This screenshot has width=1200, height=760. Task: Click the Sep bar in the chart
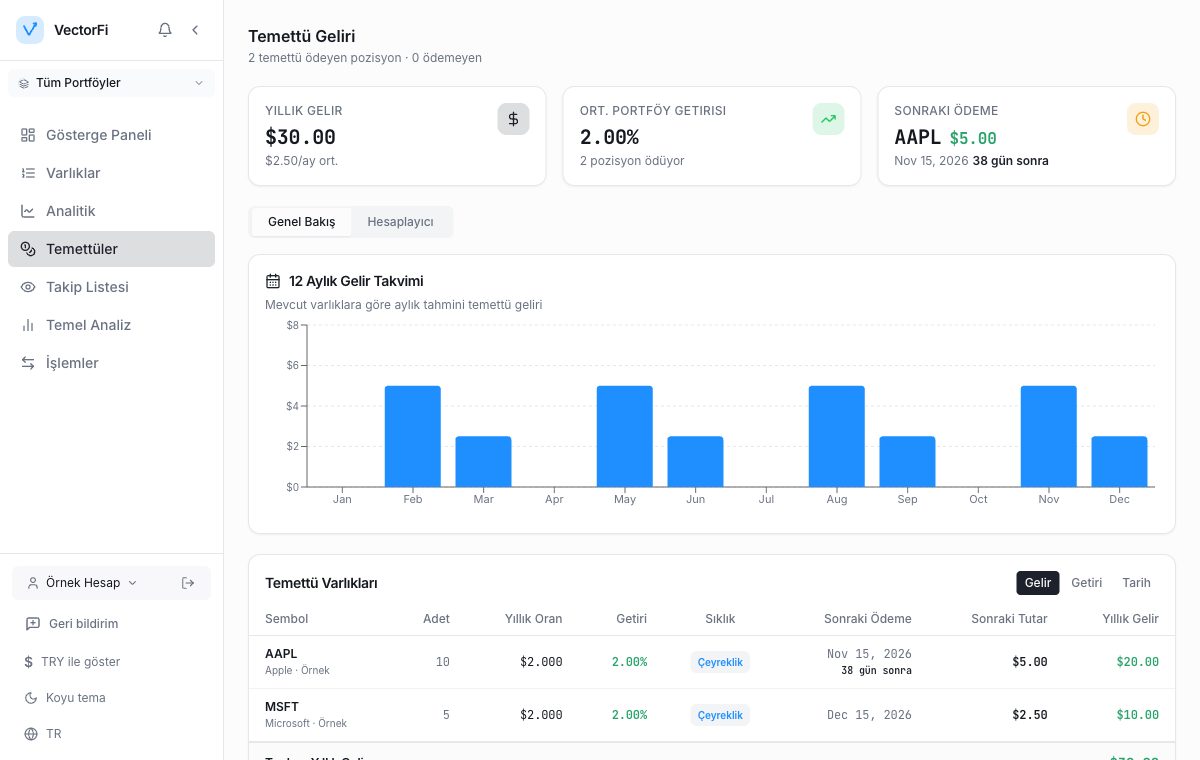point(907,462)
